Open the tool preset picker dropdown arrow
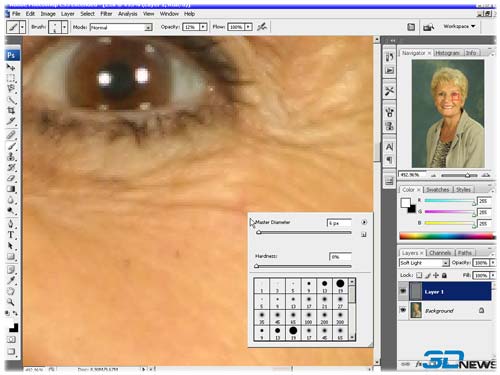 [22, 27]
